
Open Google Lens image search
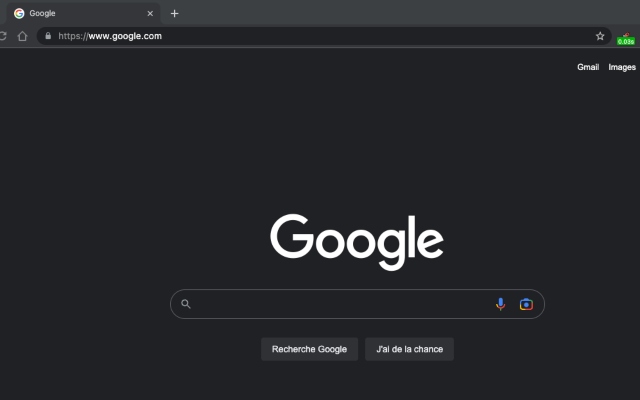tap(526, 304)
